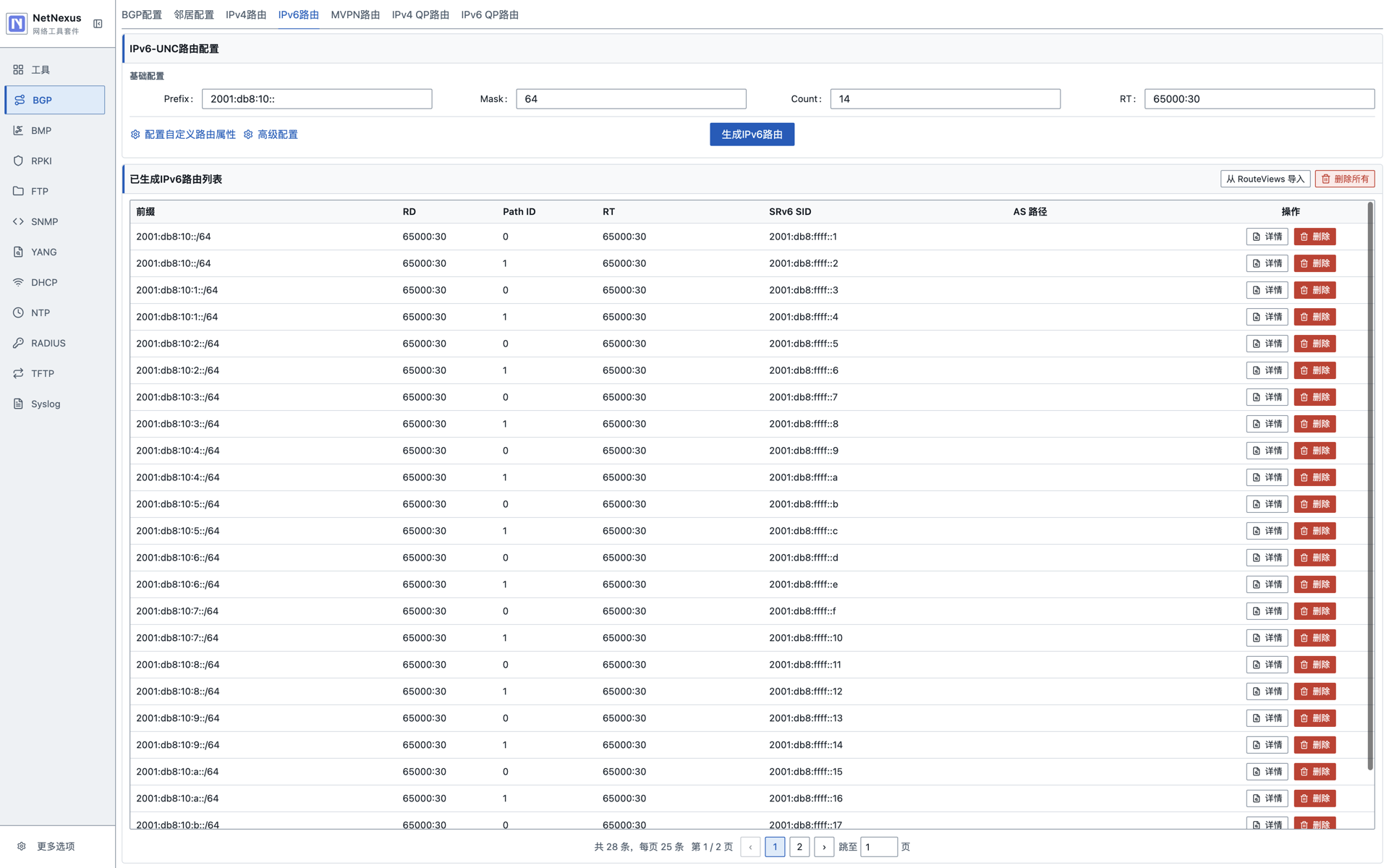Click the 生成IPv6路由 button

(x=752, y=135)
